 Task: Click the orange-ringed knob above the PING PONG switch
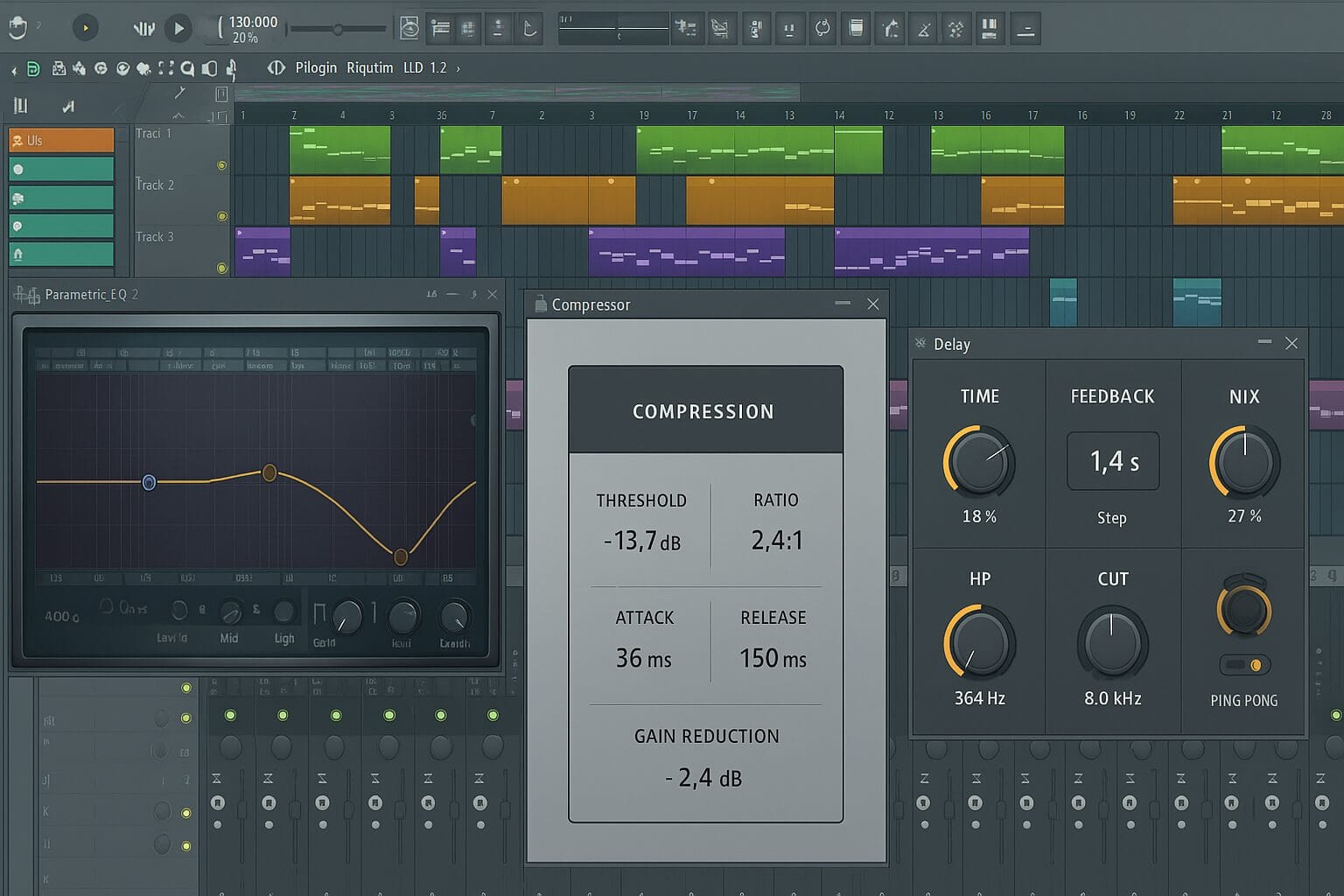pyautogui.click(x=1244, y=609)
